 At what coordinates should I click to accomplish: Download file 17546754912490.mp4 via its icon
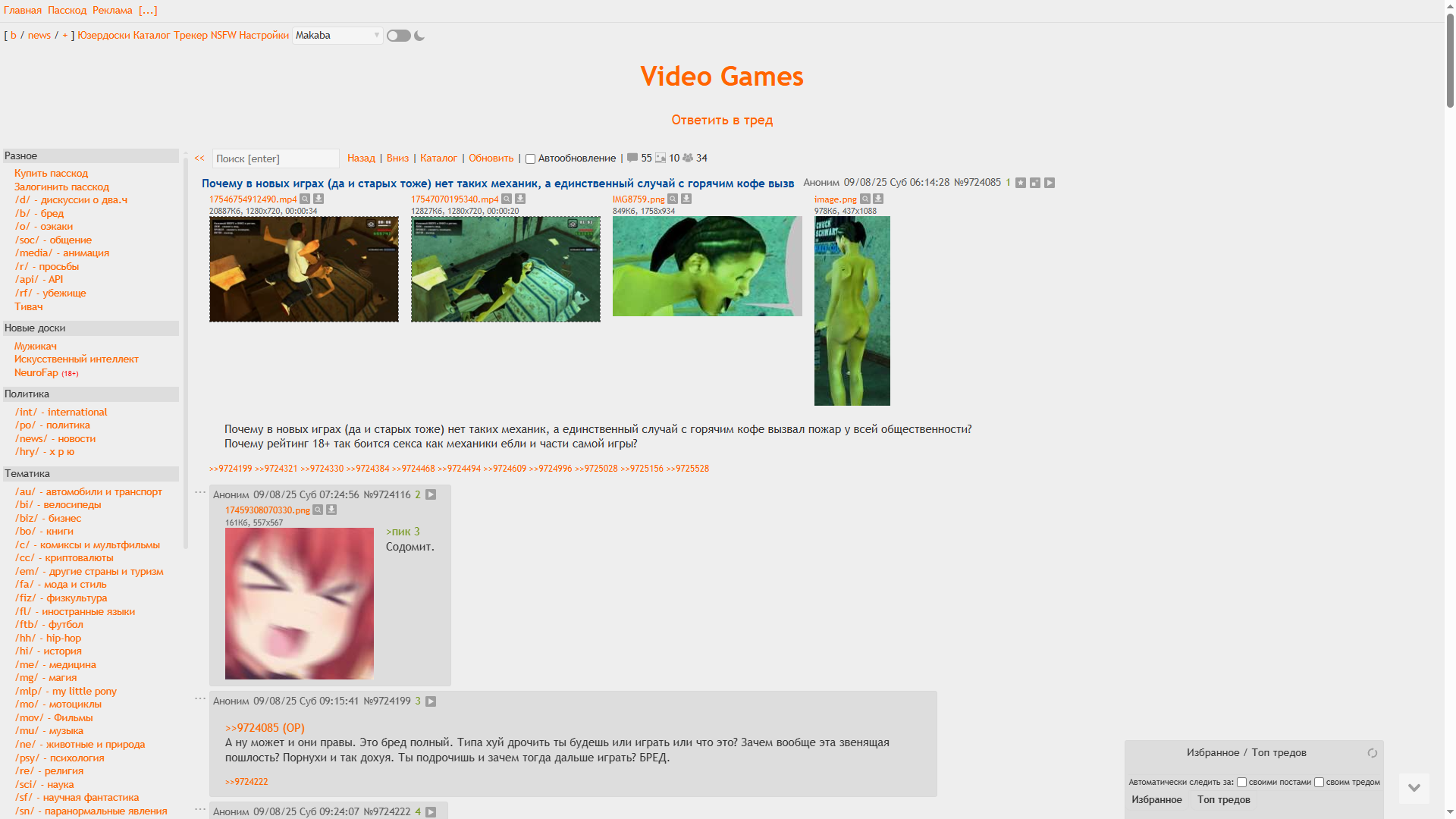coord(318,199)
